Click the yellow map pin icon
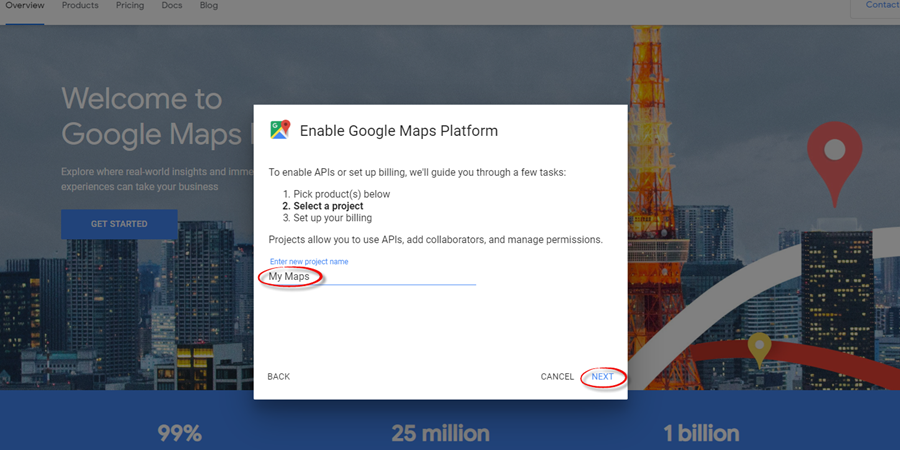Screen dimensions: 900x450 point(759,350)
